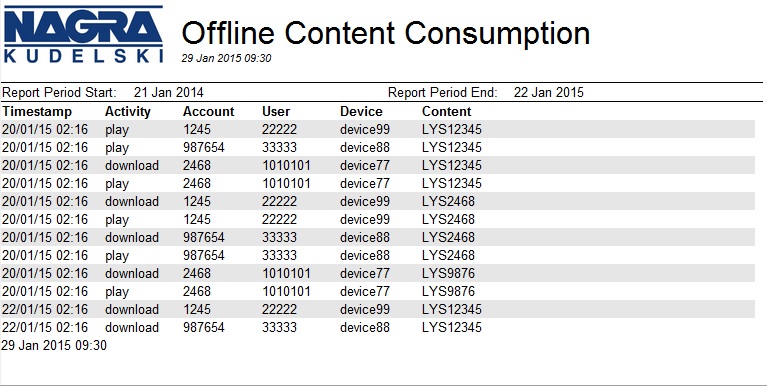This screenshot has height=386, width=767.
Task: Select the first 22/01/15 02:16 timestamp
Action: 45,310
